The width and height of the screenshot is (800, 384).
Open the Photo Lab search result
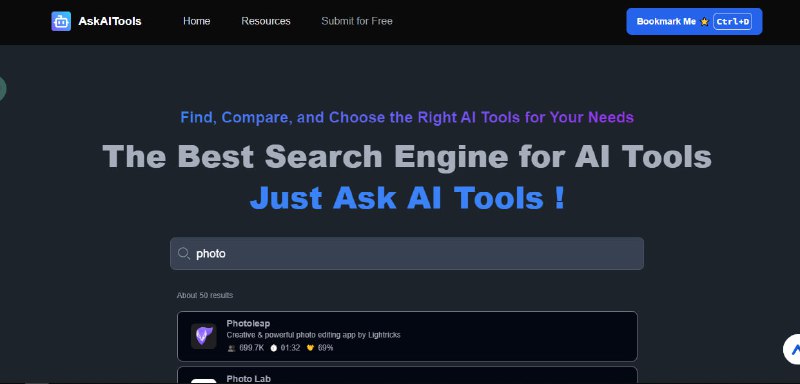(x=407, y=375)
